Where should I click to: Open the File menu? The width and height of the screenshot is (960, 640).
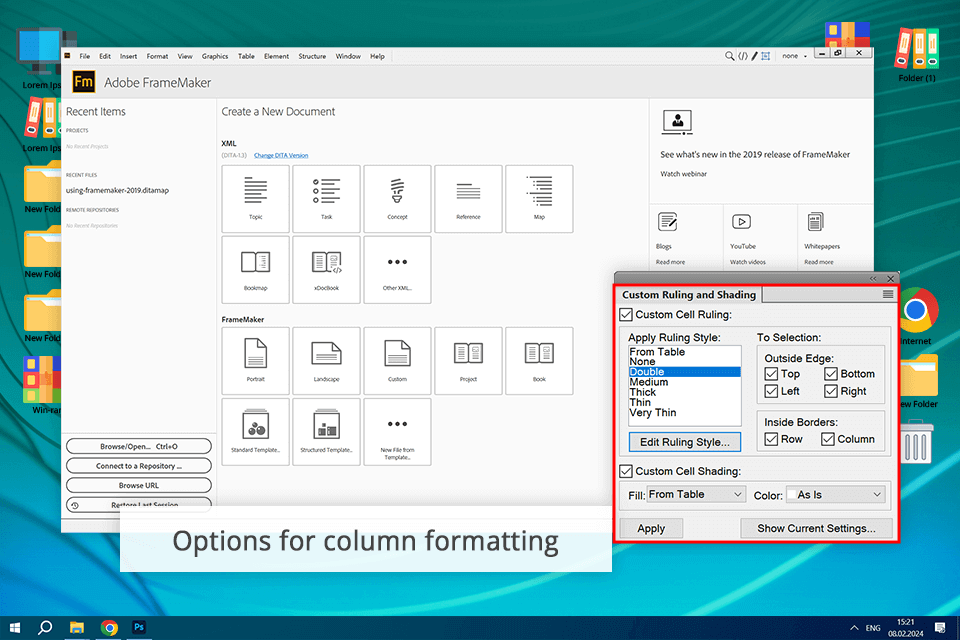pyautogui.click(x=84, y=56)
